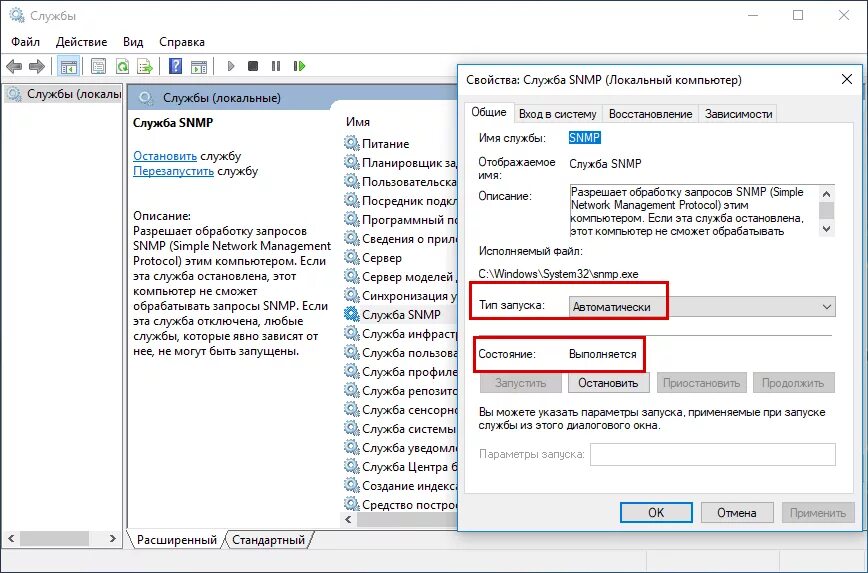Viewport: 868px width, 573px height.
Task: Close the SNMP properties dialog
Action: point(846,79)
